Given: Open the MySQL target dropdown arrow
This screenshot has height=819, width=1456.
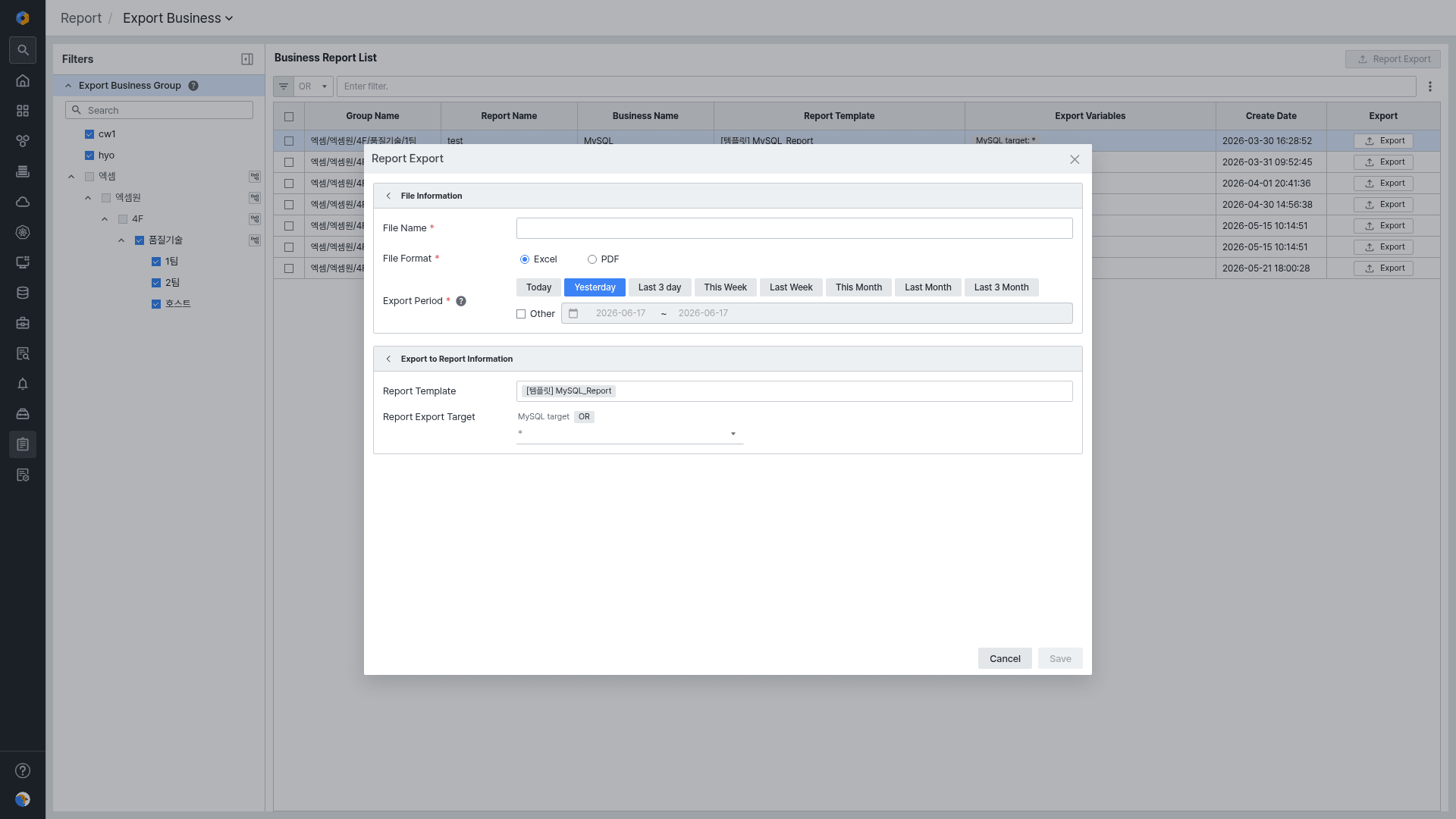Looking at the screenshot, I should pyautogui.click(x=733, y=434).
